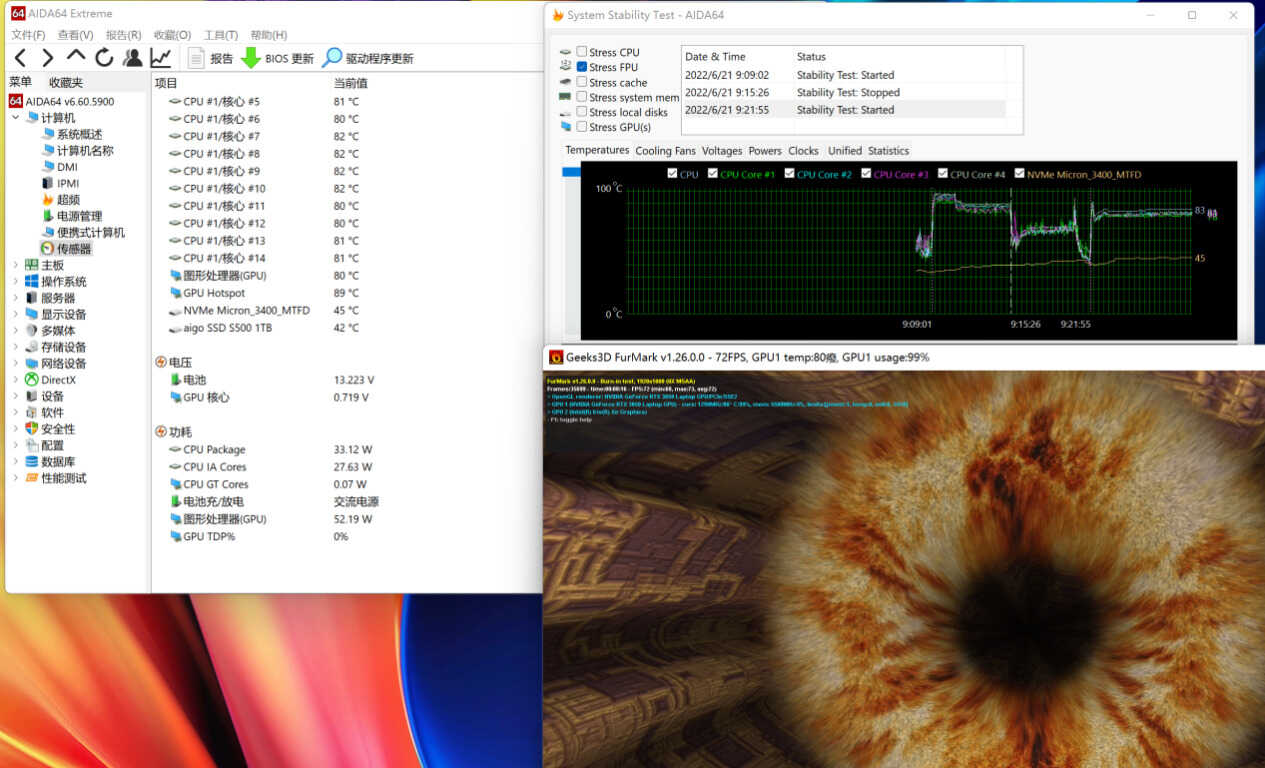Image resolution: width=1265 pixels, height=768 pixels.
Task: Click the forward navigation arrow
Action: [47, 58]
